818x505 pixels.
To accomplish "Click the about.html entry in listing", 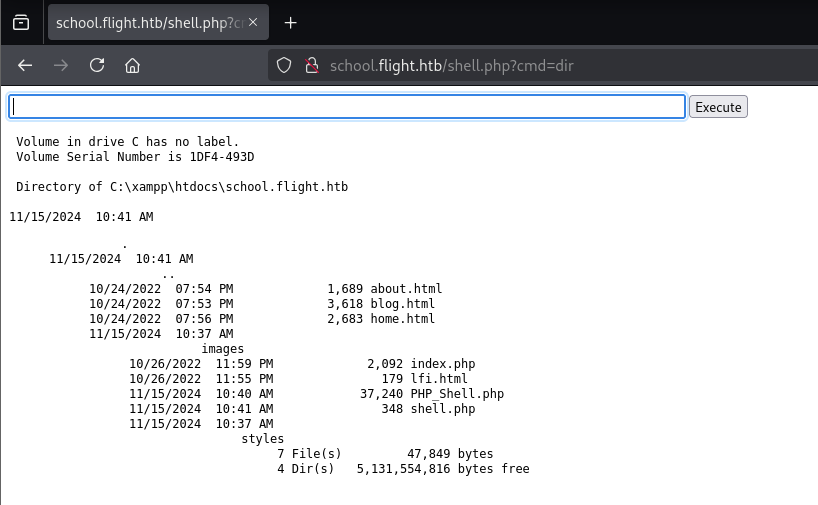I will (x=406, y=289).
